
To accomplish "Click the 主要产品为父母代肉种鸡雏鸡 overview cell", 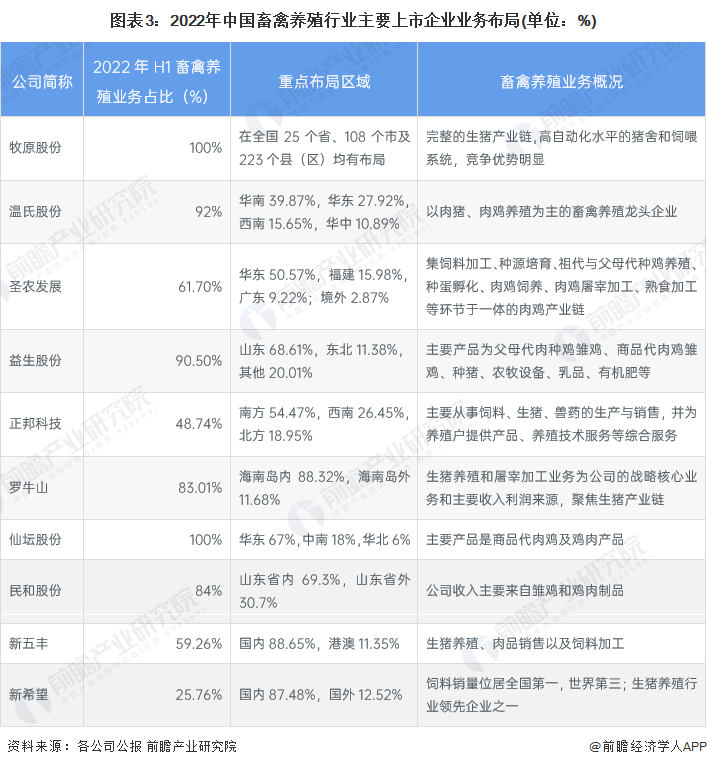I will 561,361.
